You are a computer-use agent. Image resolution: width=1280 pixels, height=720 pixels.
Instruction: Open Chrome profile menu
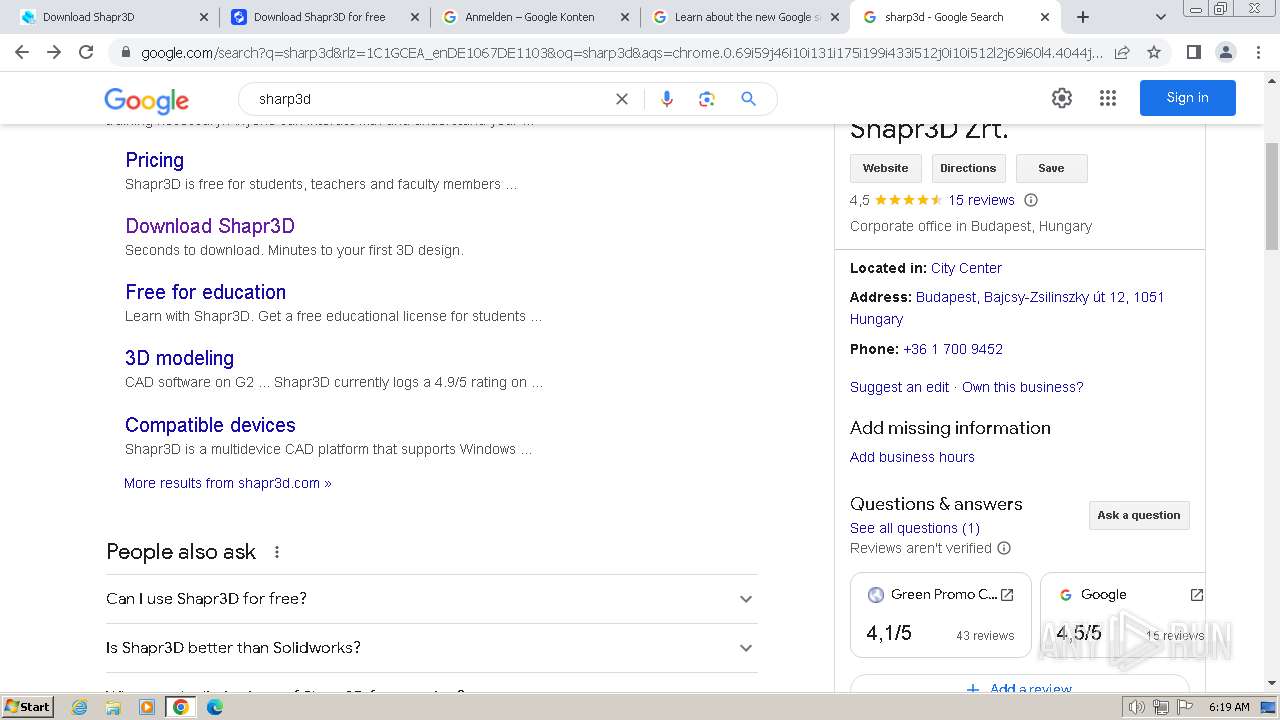1225,52
